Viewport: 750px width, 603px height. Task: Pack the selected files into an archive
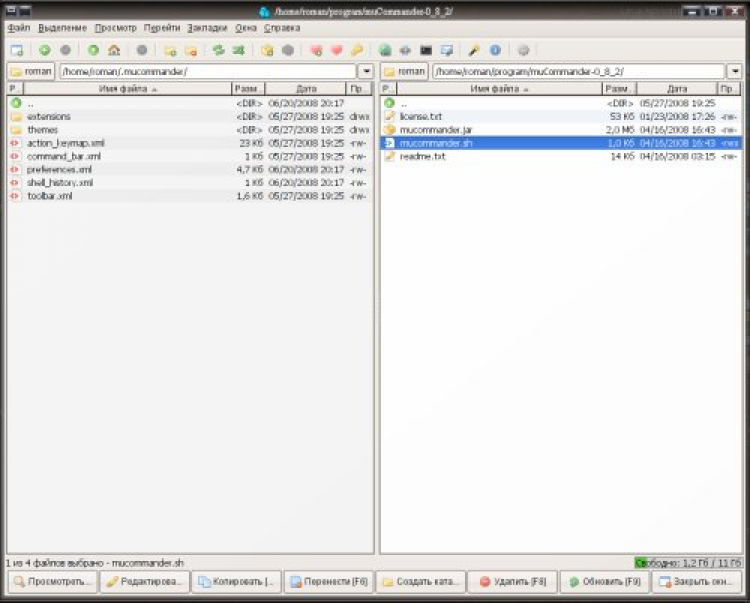click(267, 50)
